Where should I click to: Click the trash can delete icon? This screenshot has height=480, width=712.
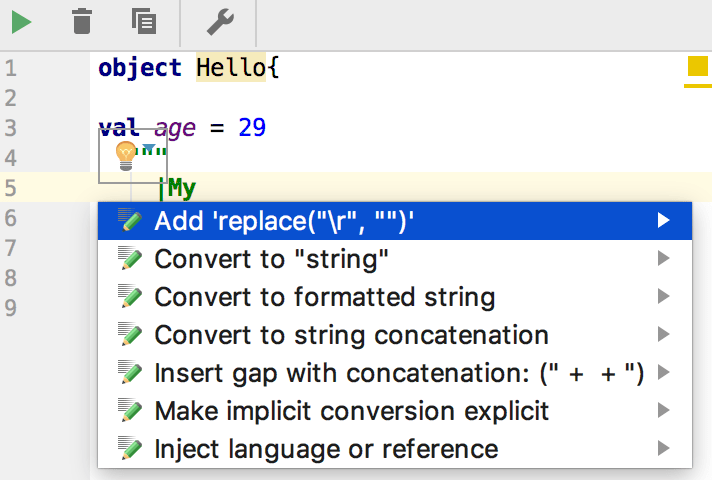[83, 21]
